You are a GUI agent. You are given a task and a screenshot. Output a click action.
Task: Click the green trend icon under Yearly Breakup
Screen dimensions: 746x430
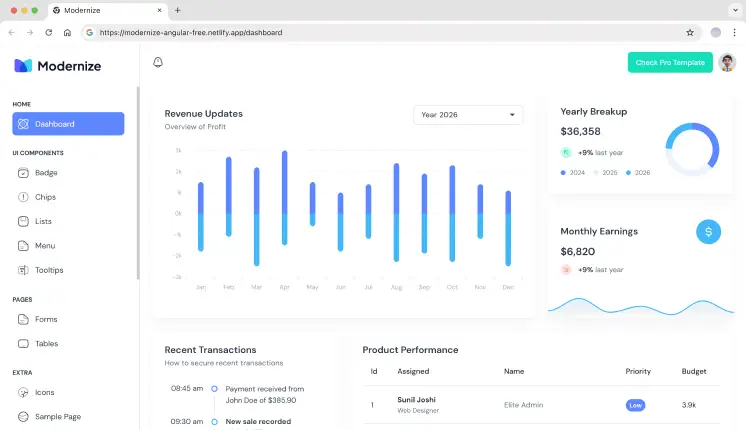(x=566, y=153)
